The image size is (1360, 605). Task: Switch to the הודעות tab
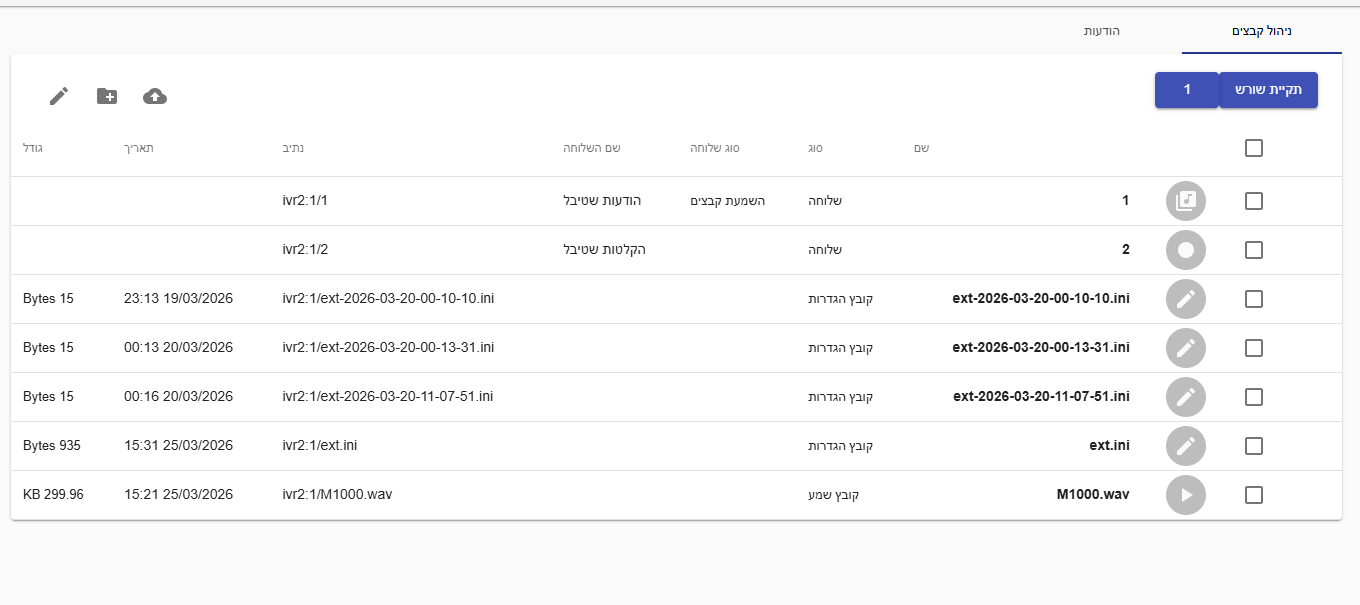1102,31
